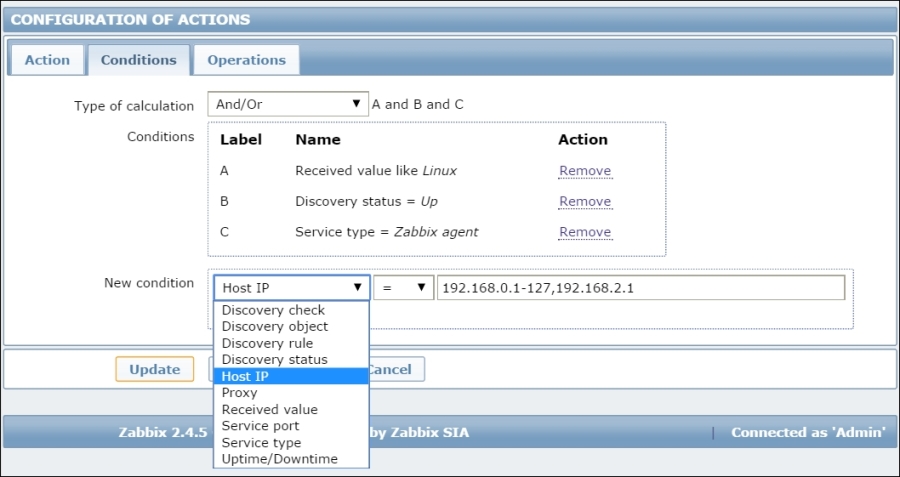This screenshot has width=900, height=477.
Task: Remove condition A Received value like Linux
Action: [585, 171]
